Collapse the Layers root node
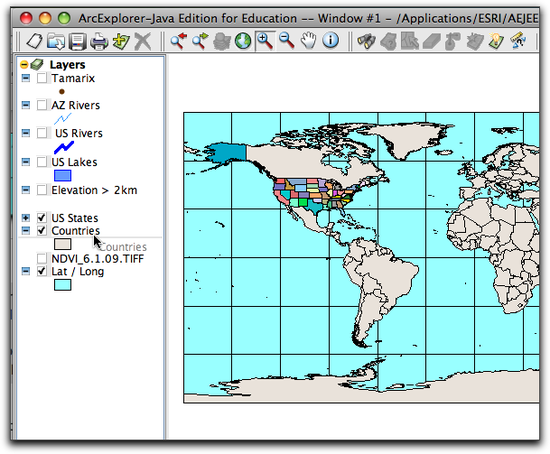 click(24, 65)
